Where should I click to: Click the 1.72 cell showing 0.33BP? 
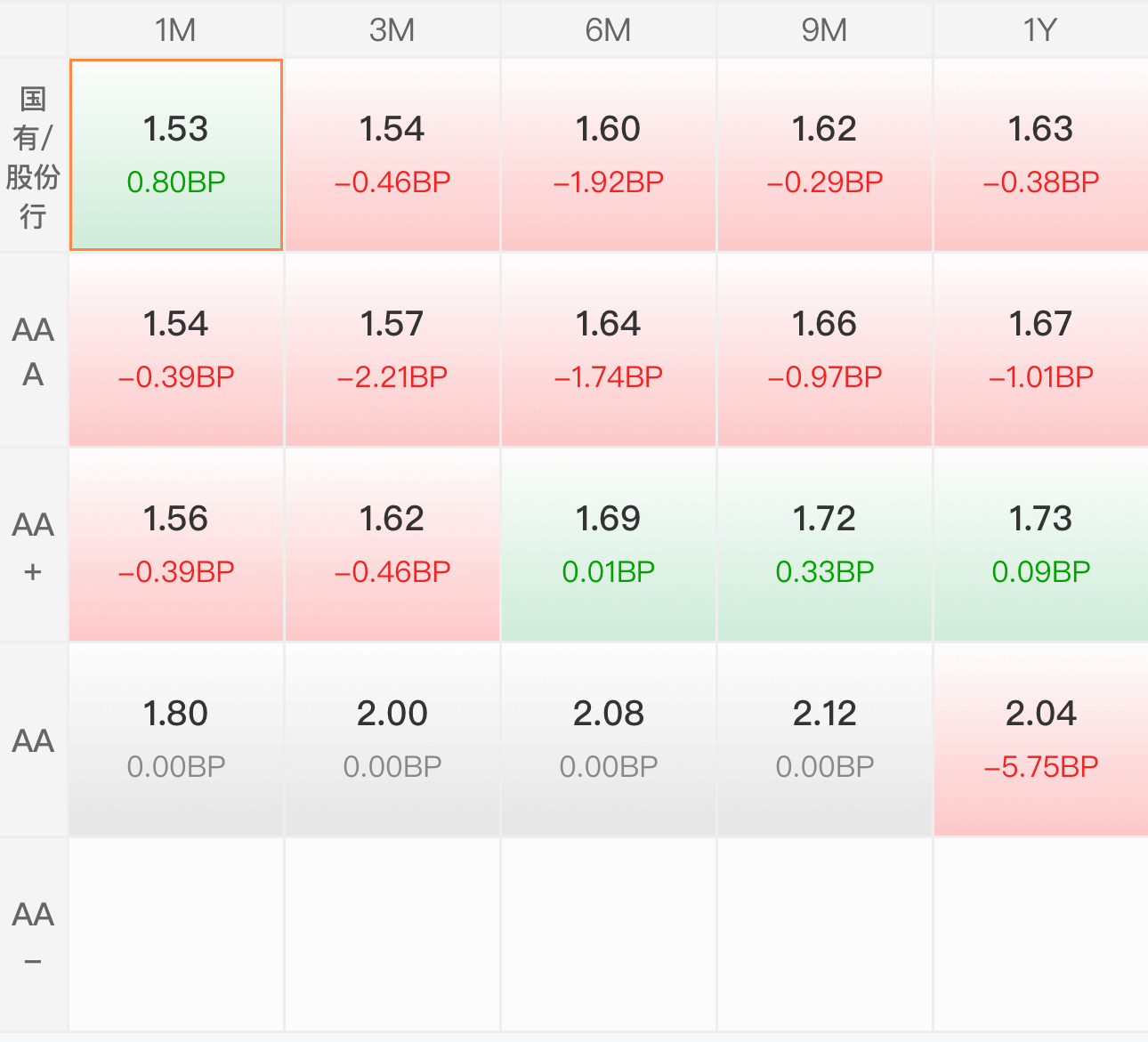(x=825, y=545)
